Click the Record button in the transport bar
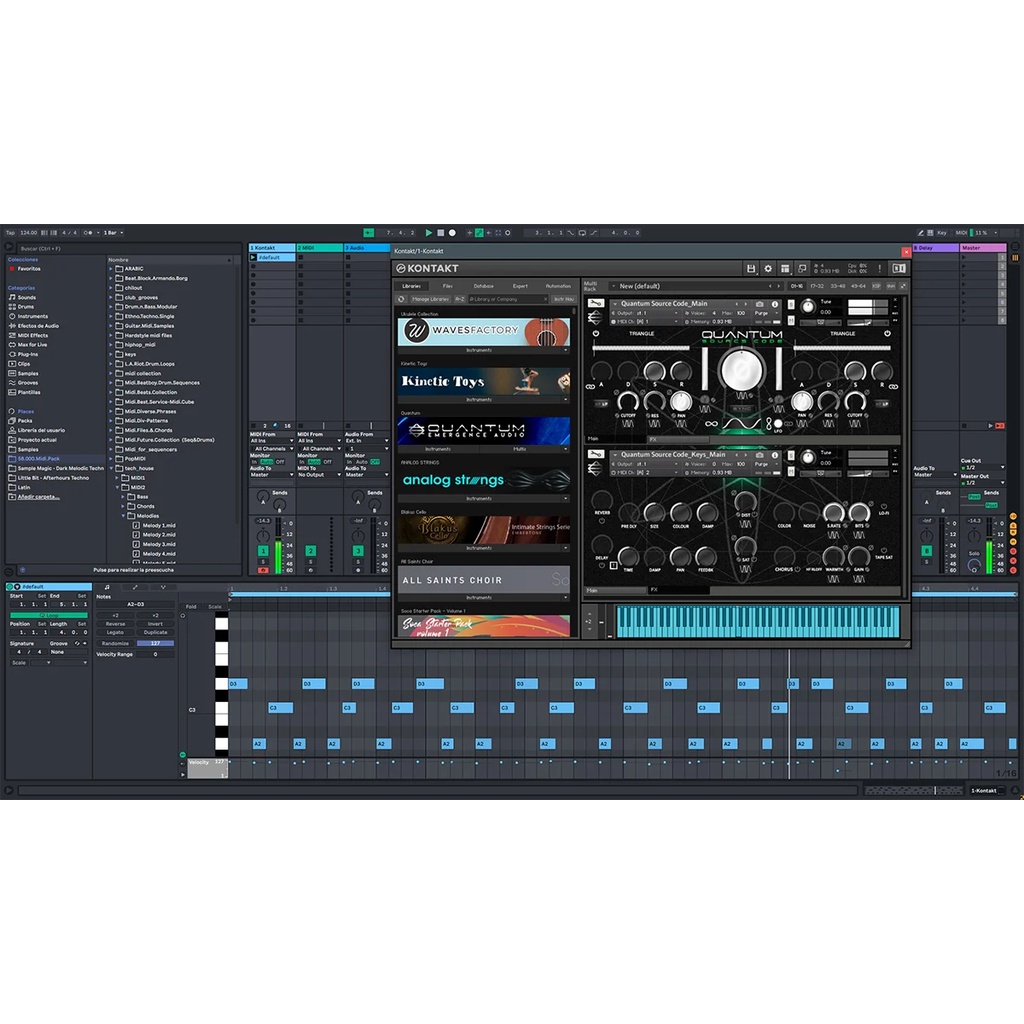Image resolution: width=1024 pixels, height=1024 pixels. (452, 232)
